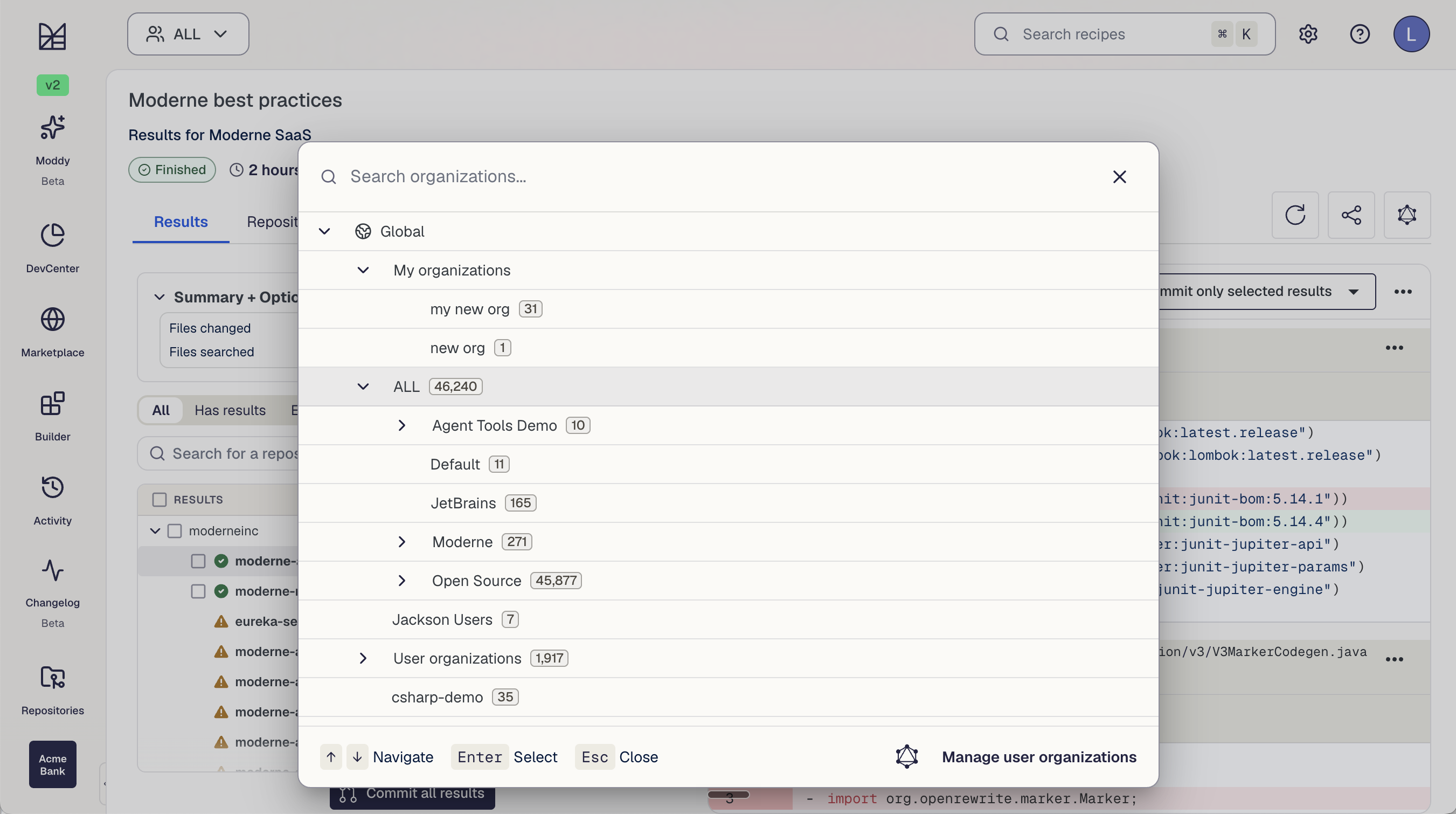The height and width of the screenshot is (814, 1456).
Task: Collapse My organizations group
Action: coord(363,270)
